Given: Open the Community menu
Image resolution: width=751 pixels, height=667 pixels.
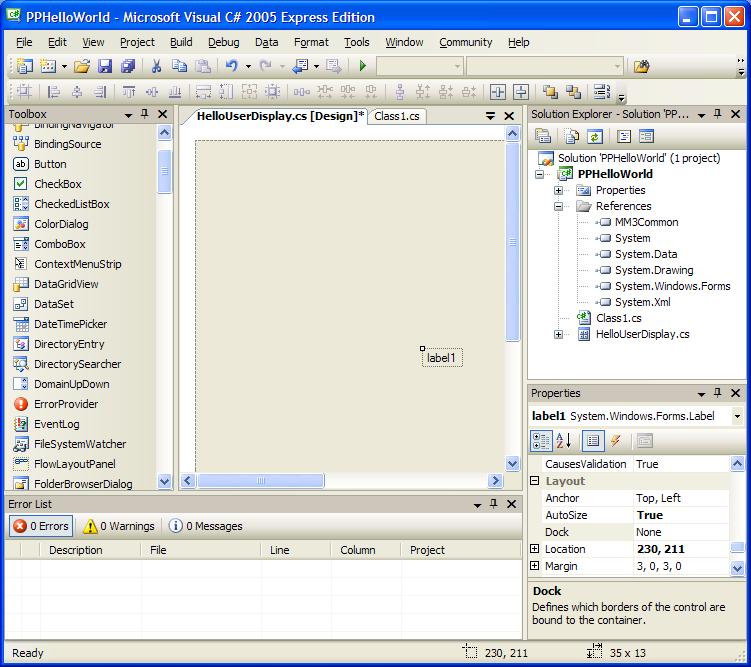Looking at the screenshot, I should click(466, 42).
